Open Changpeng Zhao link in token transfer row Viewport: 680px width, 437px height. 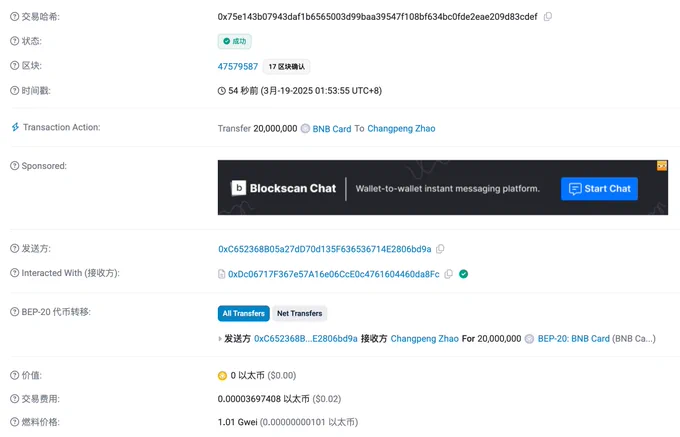(x=425, y=339)
